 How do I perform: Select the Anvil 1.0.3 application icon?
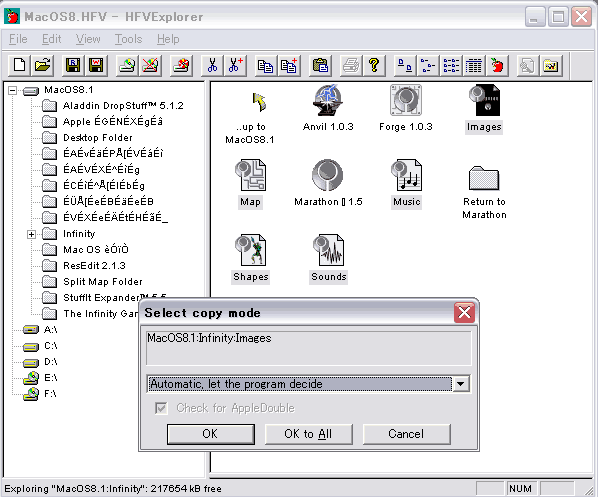pyautogui.click(x=328, y=100)
